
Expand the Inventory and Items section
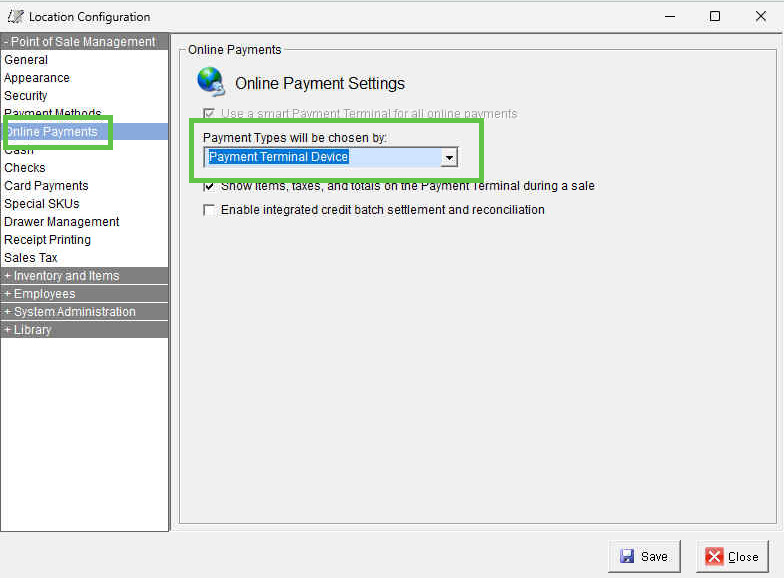[61, 276]
